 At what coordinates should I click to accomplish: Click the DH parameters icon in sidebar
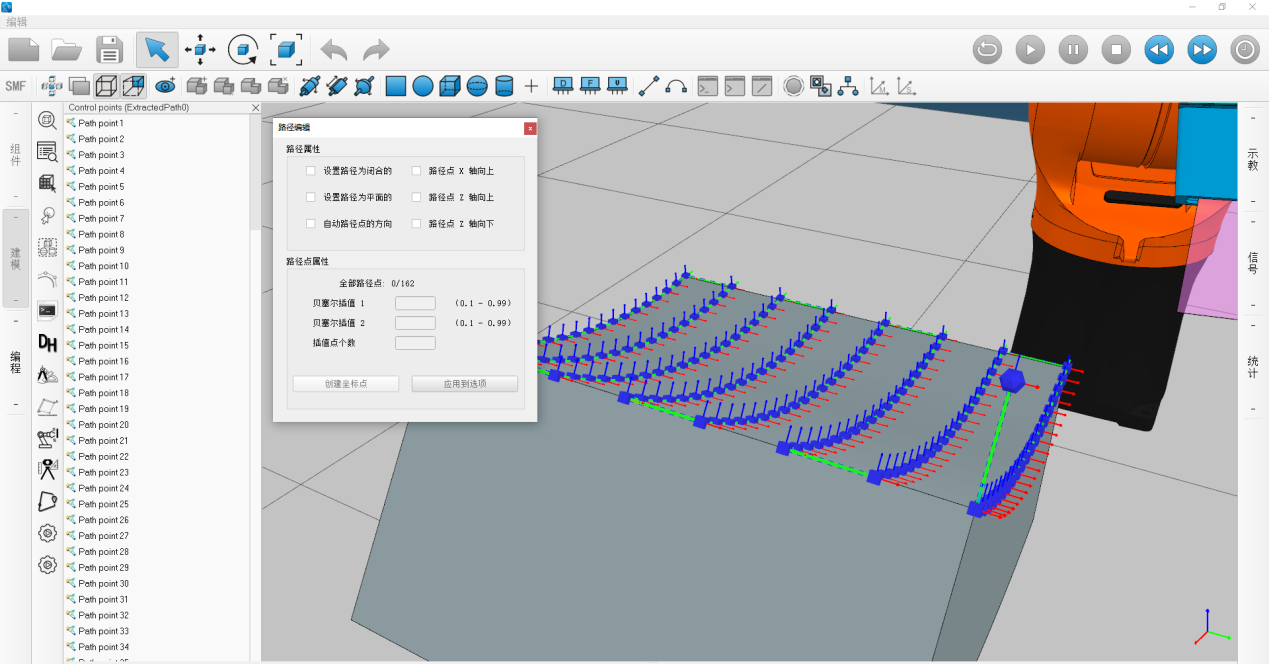point(47,343)
